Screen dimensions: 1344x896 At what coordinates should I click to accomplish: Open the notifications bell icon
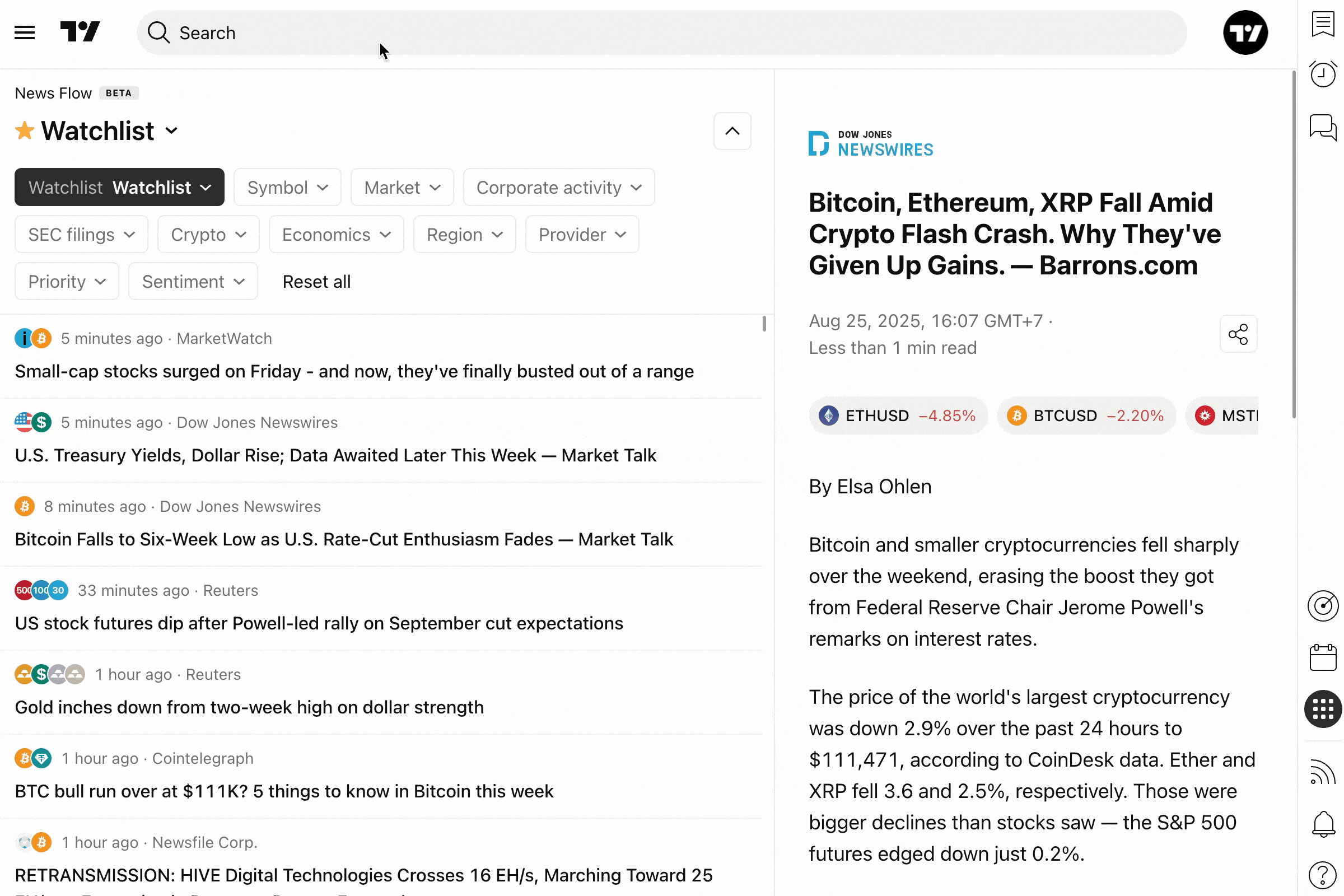1323,824
